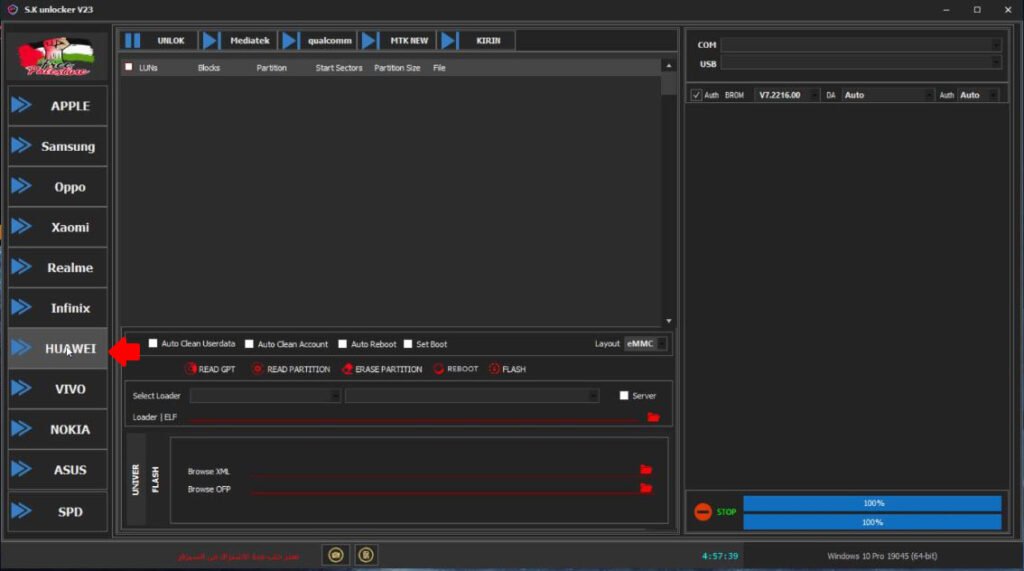Screen dimensions: 1024x571
Task: Click the play-skip icon before Mediatek
Action: pyautogui.click(x=211, y=41)
